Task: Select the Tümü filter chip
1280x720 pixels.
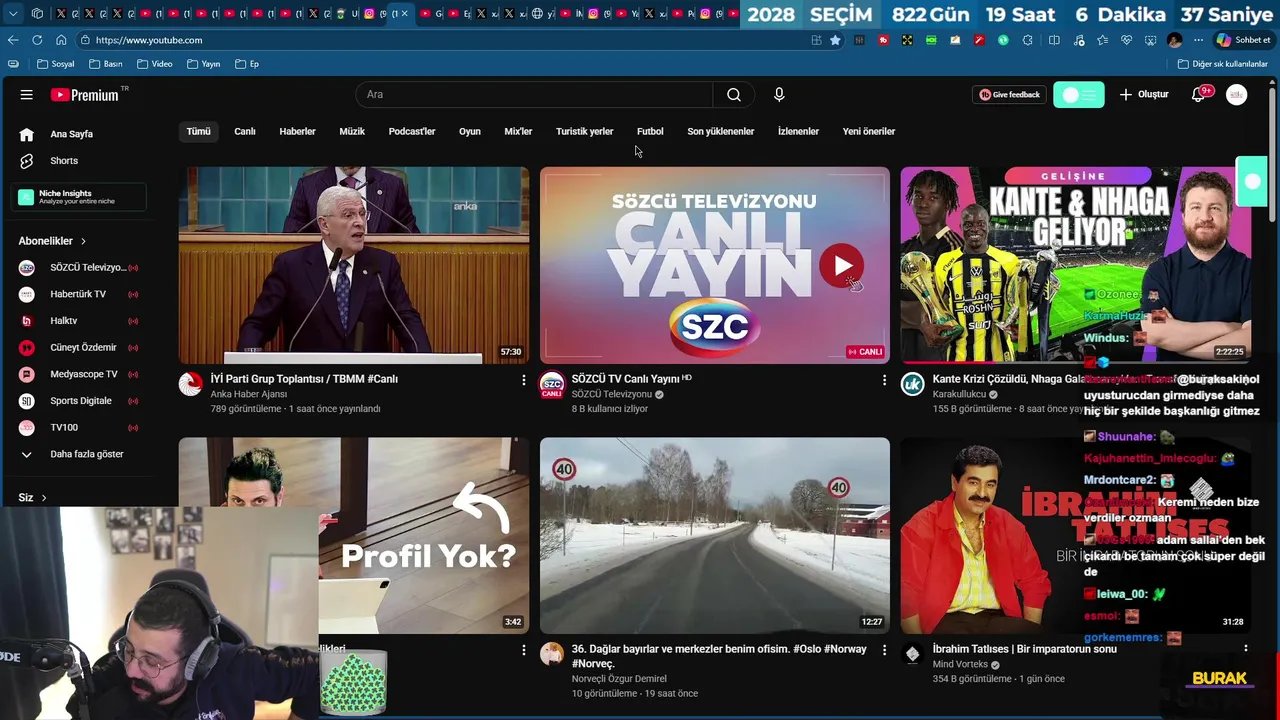Action: click(x=198, y=131)
